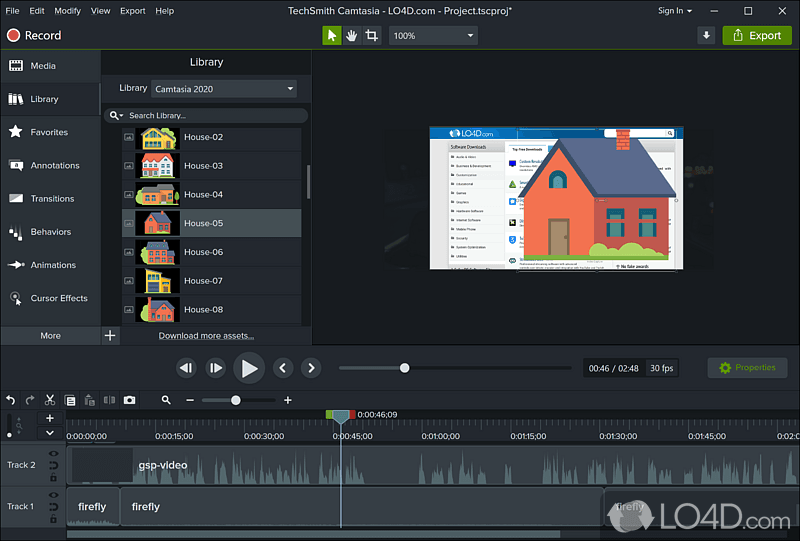Toggle Track 1 visibility eye
Viewport: 800px width, 541px height.
click(x=54, y=495)
